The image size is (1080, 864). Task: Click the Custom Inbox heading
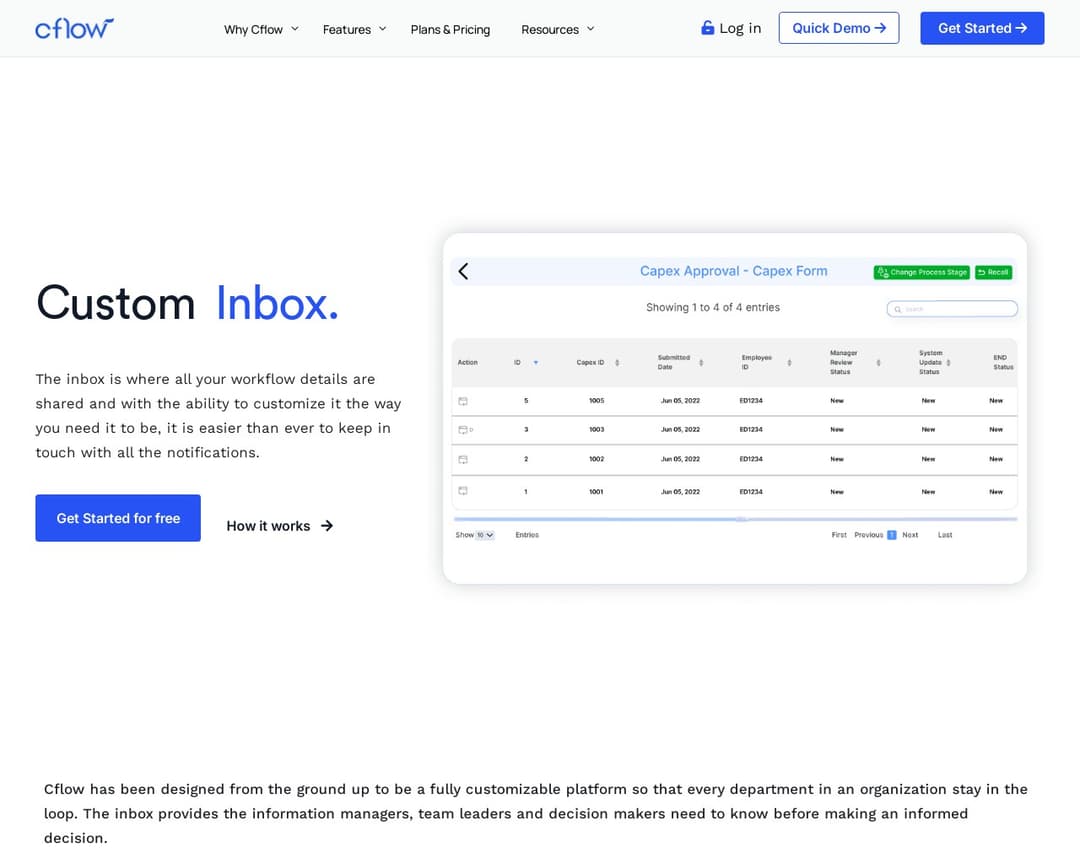[187, 303]
